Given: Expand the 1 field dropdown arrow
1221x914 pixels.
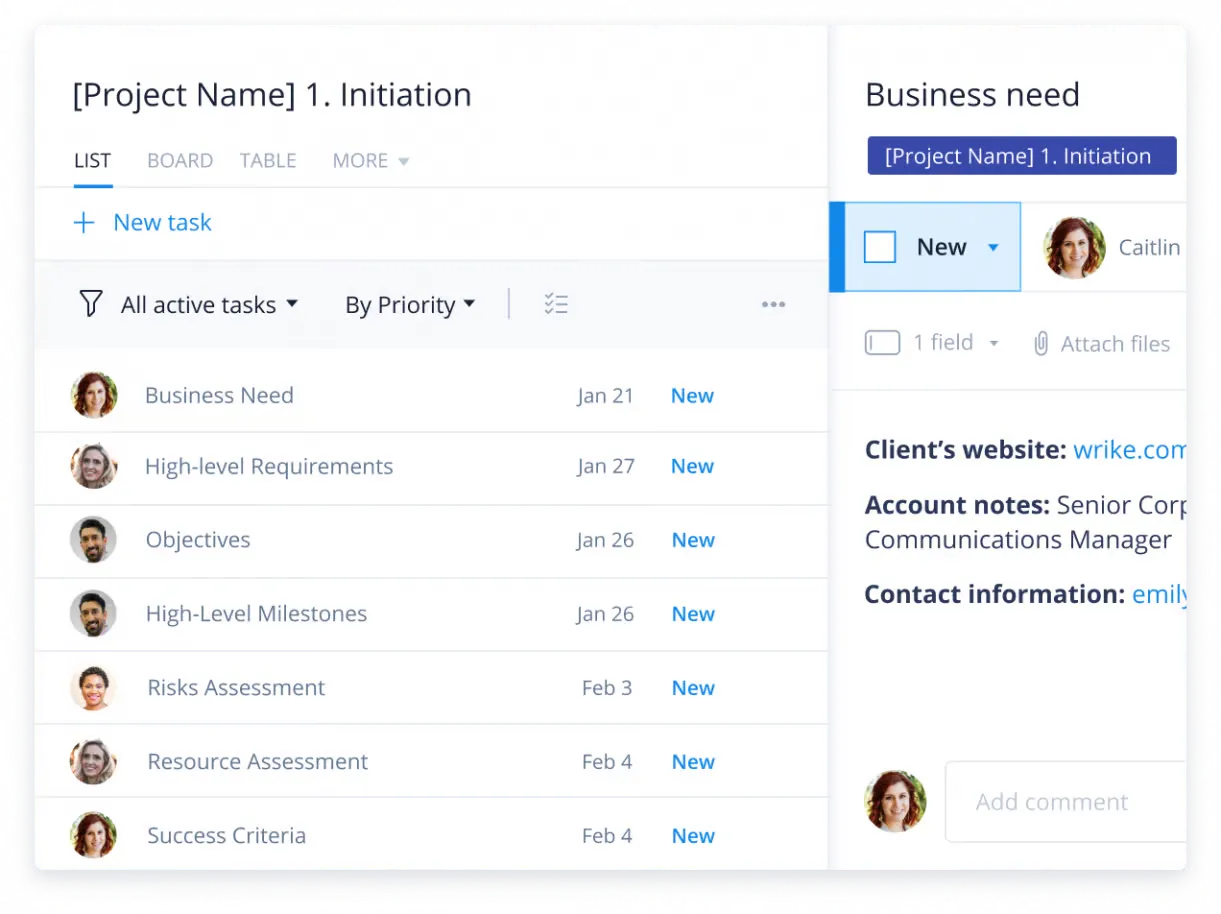Looking at the screenshot, I should point(994,343).
